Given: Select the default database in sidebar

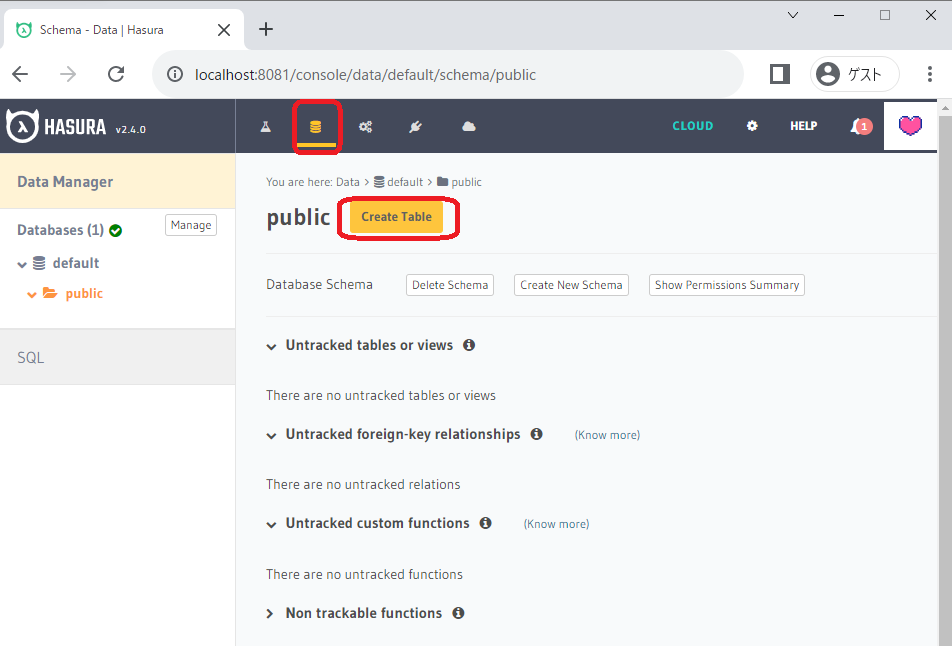Looking at the screenshot, I should click(x=75, y=263).
